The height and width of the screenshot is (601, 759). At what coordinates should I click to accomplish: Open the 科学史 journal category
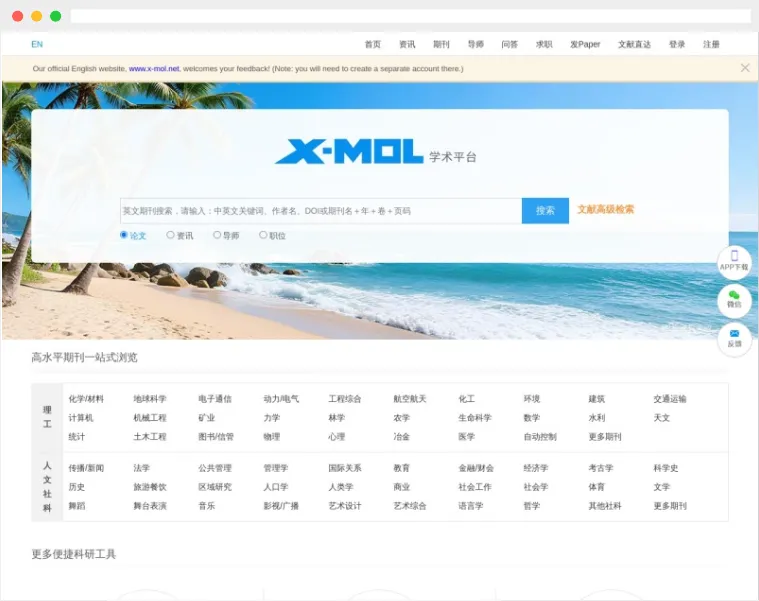[x=666, y=468]
